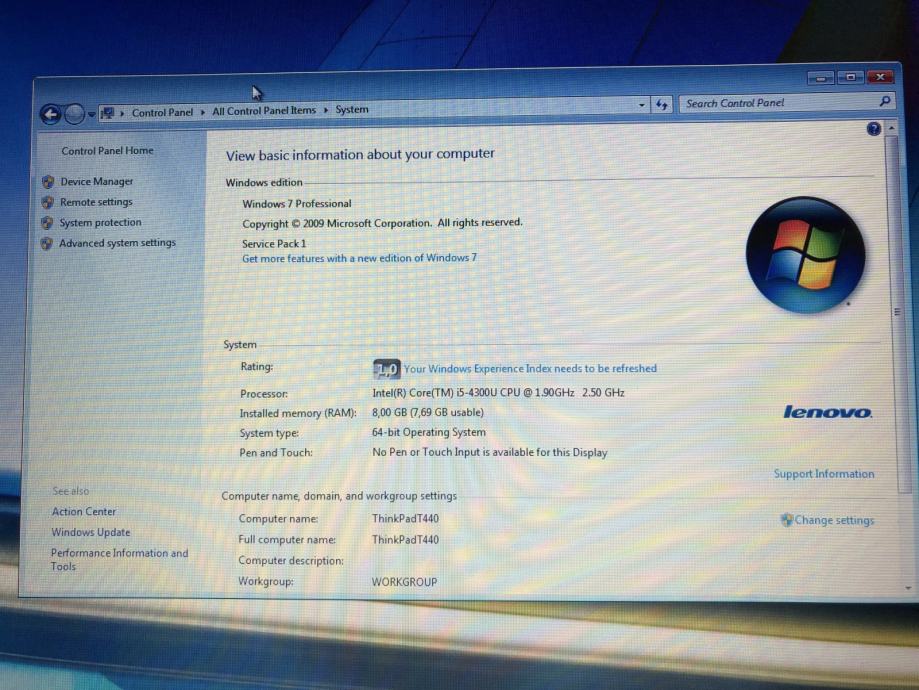
Task: Select the System breadcrumb
Action: [x=352, y=109]
